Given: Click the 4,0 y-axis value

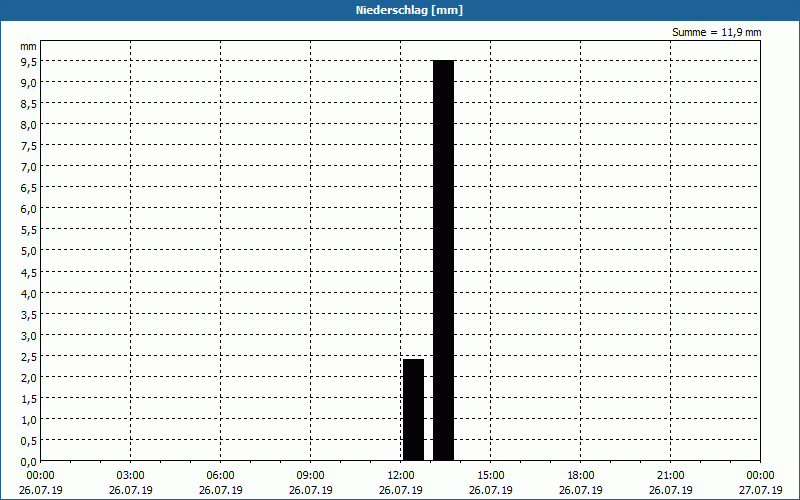Looking at the screenshot, I should point(28,293).
